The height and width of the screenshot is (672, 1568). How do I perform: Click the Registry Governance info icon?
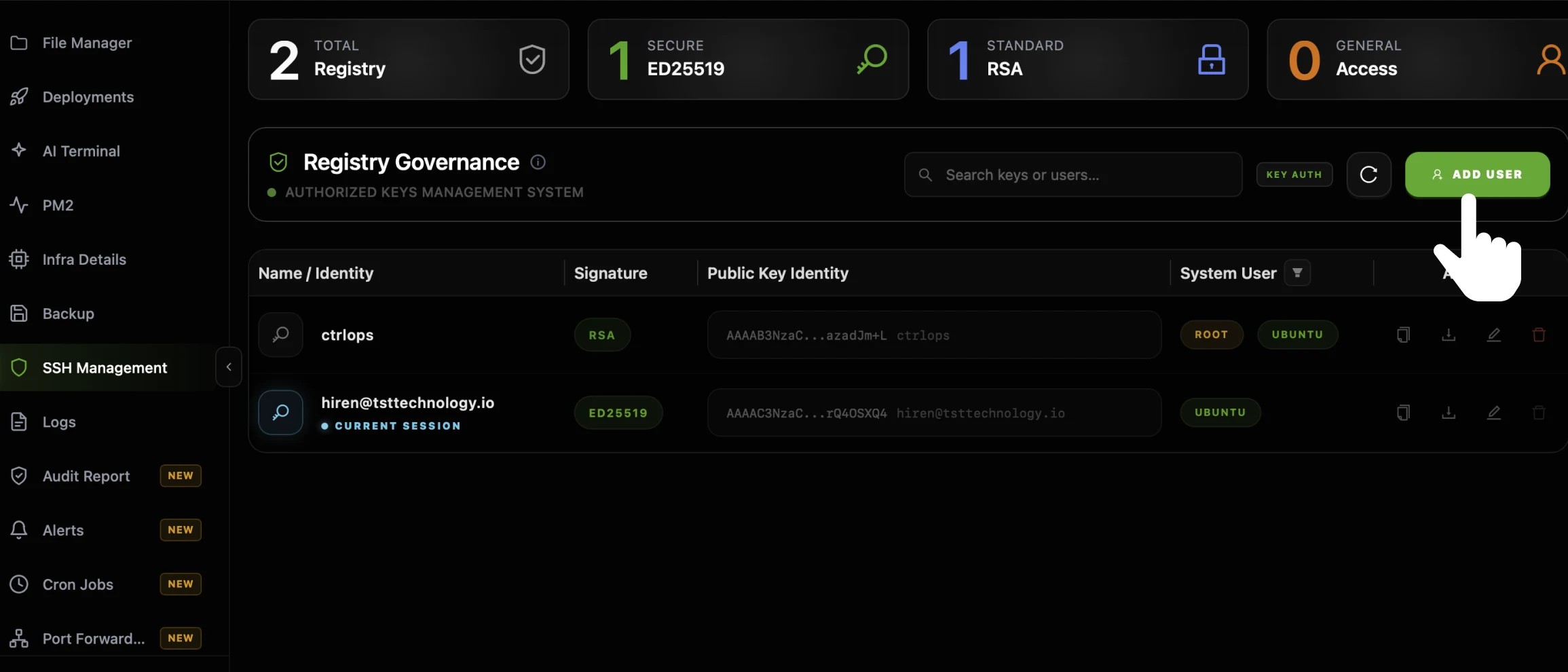pyautogui.click(x=538, y=162)
